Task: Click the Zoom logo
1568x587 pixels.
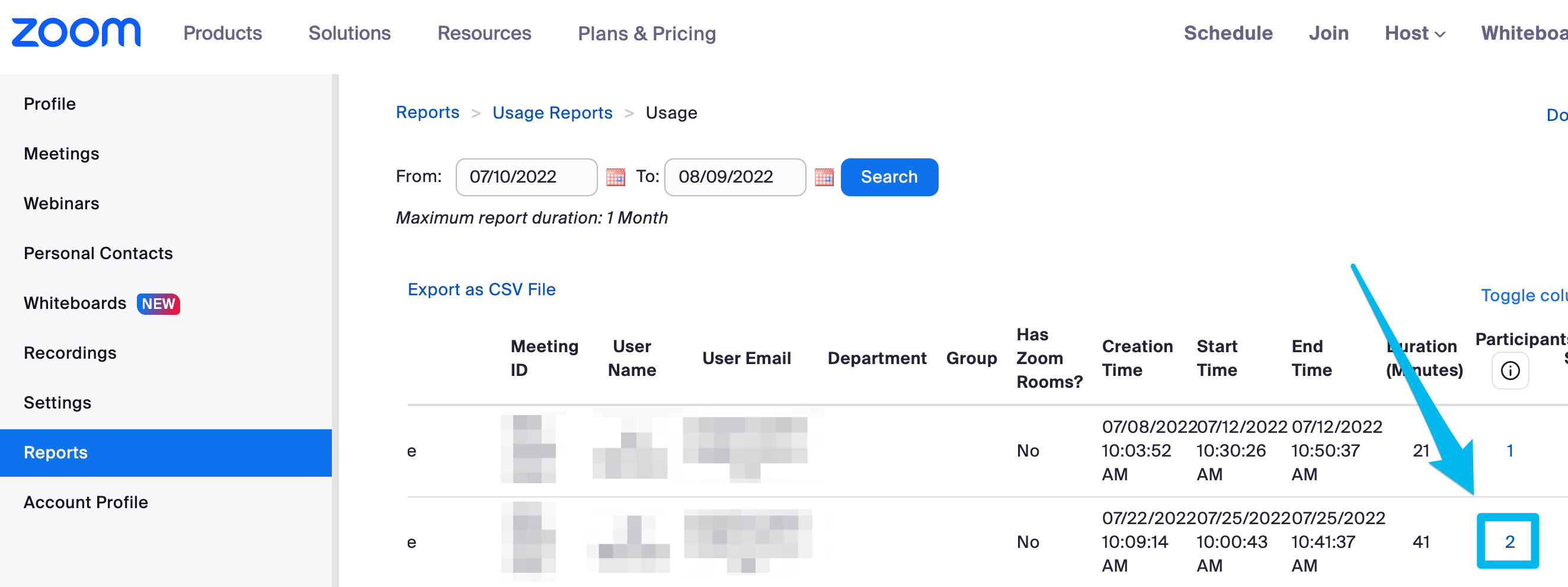Action: click(x=76, y=32)
